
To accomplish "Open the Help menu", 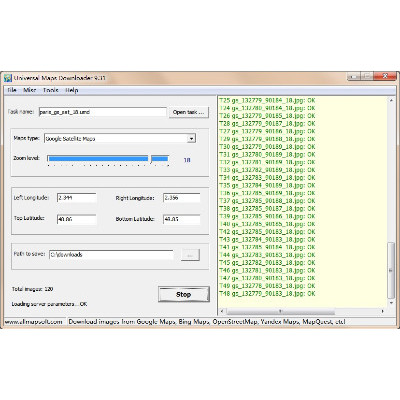I will click(x=72, y=90).
